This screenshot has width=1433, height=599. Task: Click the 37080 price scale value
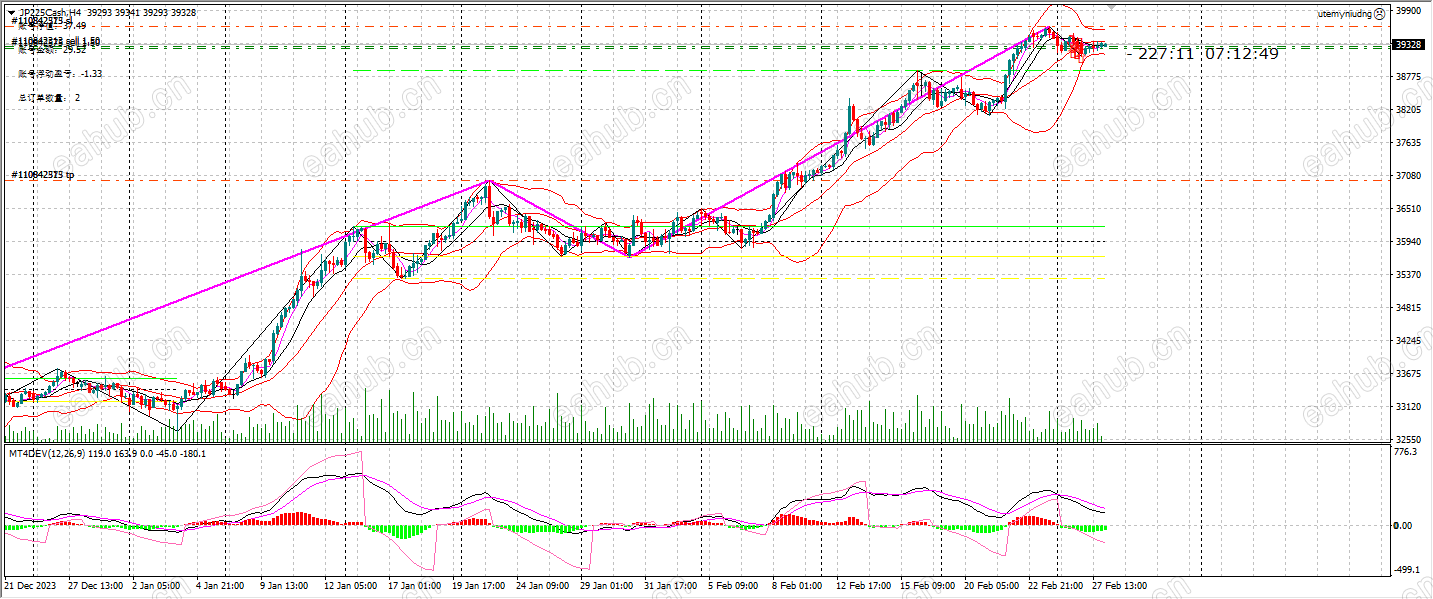click(1408, 175)
